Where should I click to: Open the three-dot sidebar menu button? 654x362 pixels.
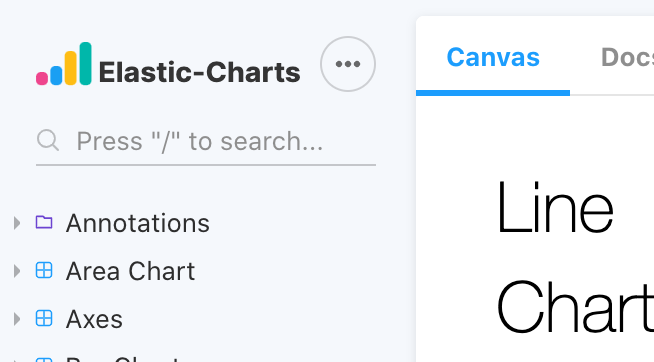pyautogui.click(x=348, y=64)
